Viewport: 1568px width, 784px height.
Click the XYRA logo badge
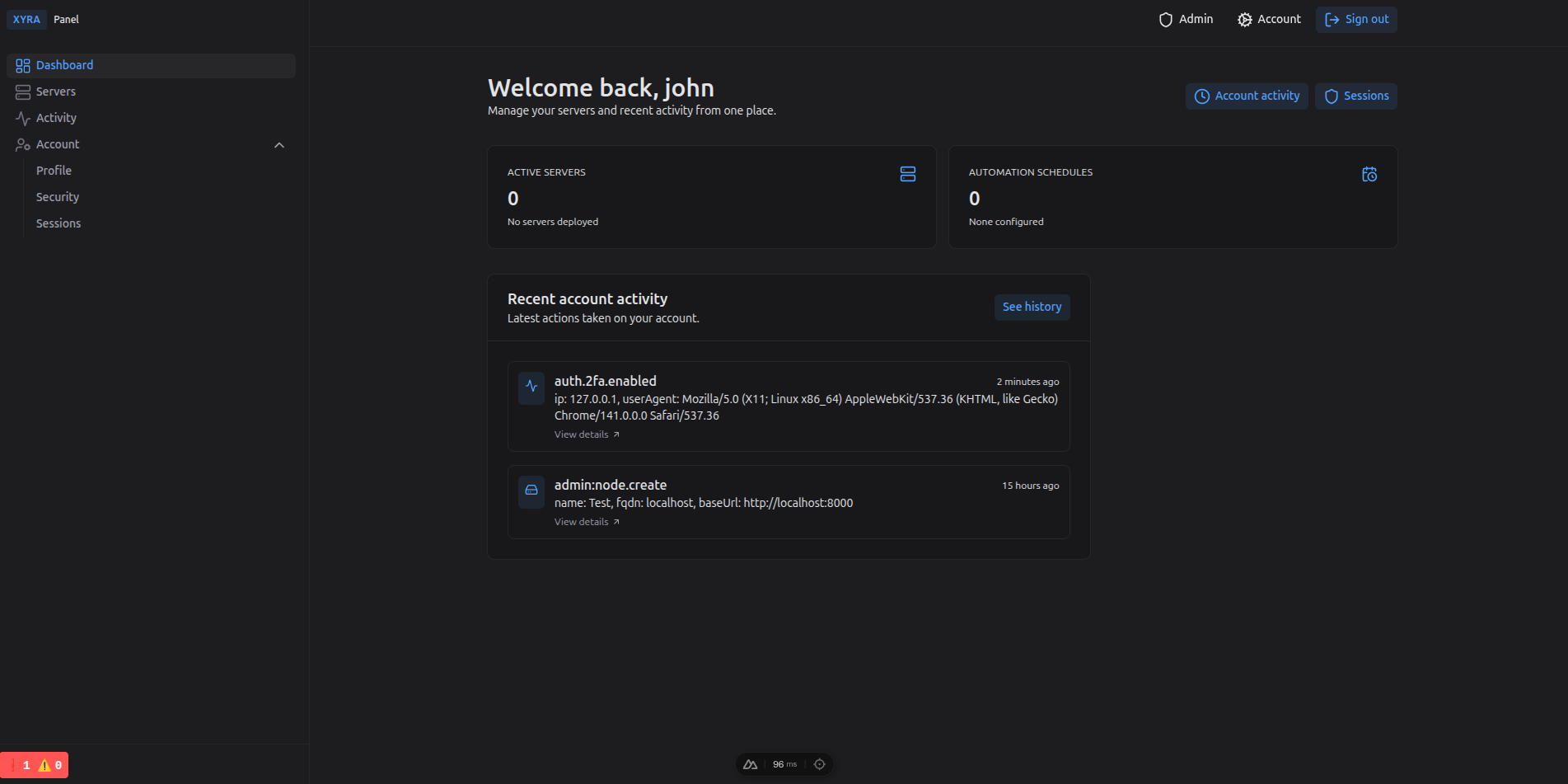26,20
